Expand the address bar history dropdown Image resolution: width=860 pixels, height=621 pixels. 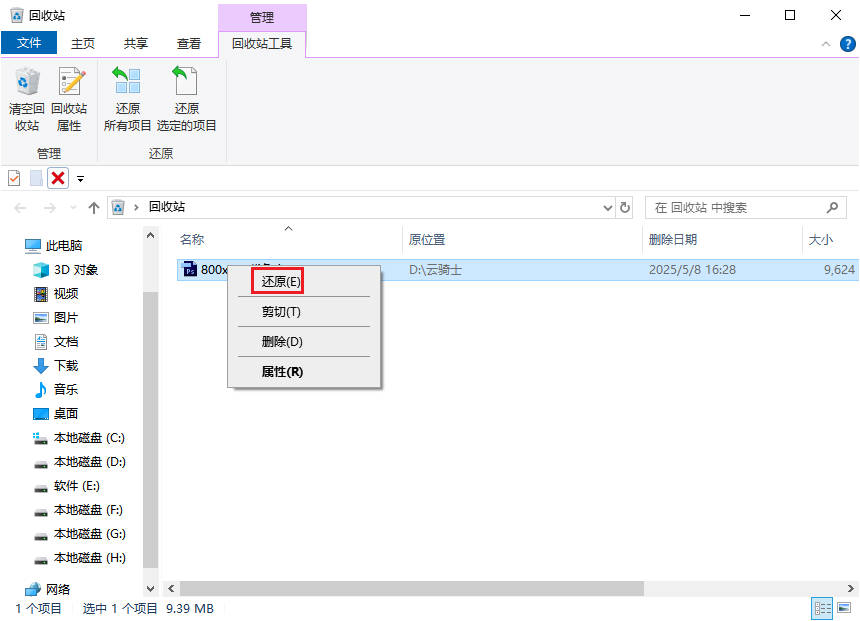(608, 208)
